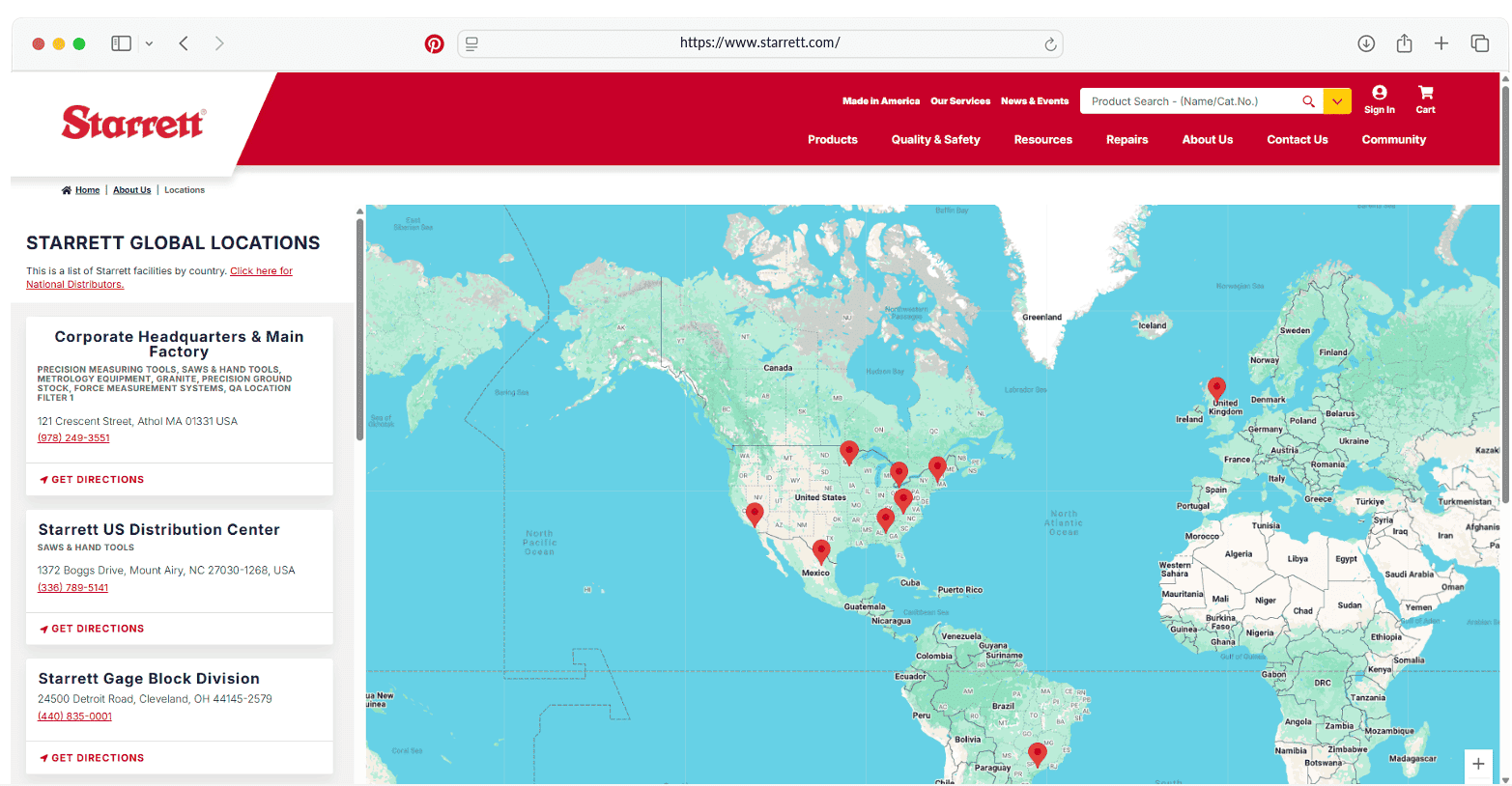Click the United Kingdom map pin
This screenshot has width=1512, height=786.
tap(1216, 388)
